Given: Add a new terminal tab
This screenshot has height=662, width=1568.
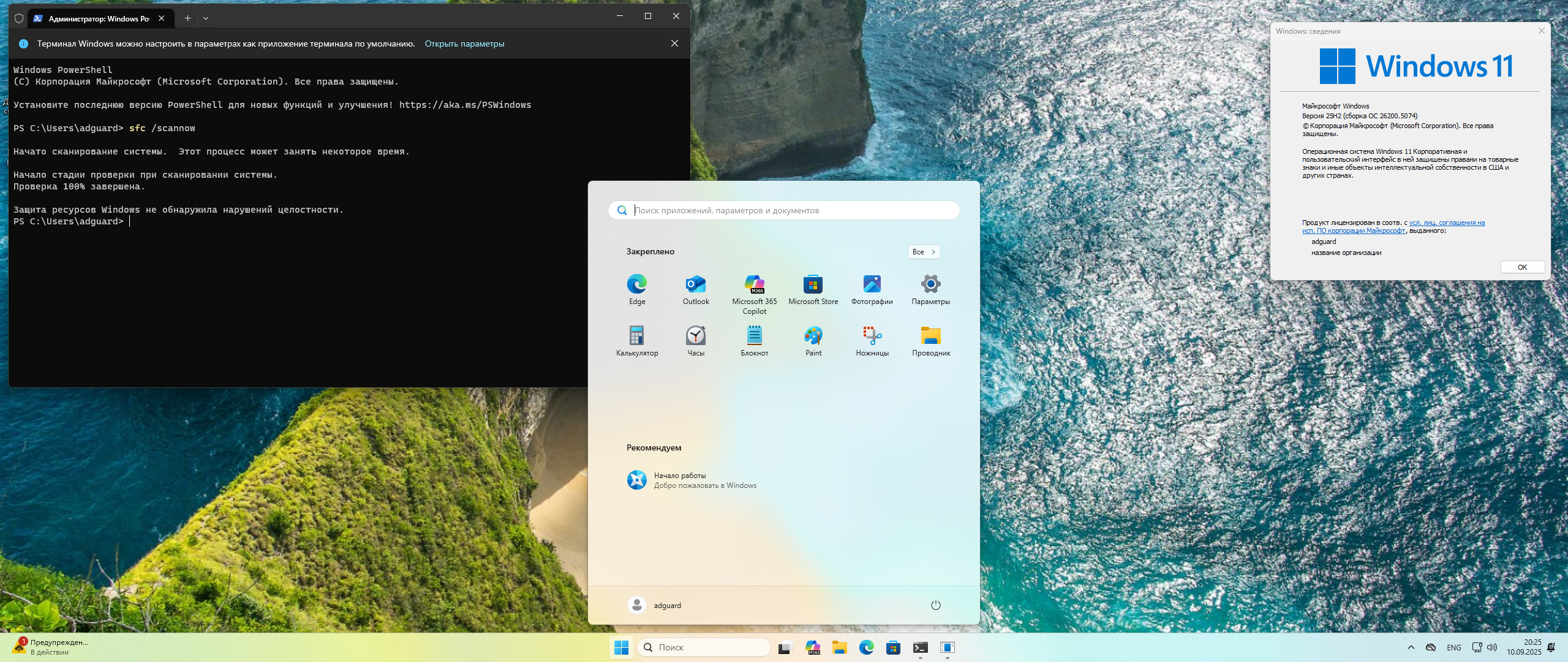Looking at the screenshot, I should coord(187,18).
